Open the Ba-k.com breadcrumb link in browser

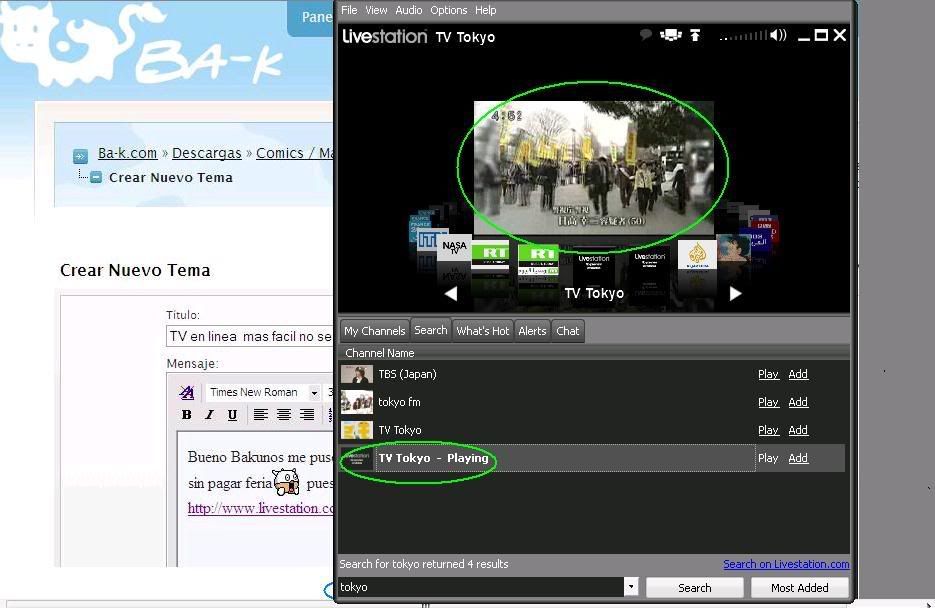point(128,153)
